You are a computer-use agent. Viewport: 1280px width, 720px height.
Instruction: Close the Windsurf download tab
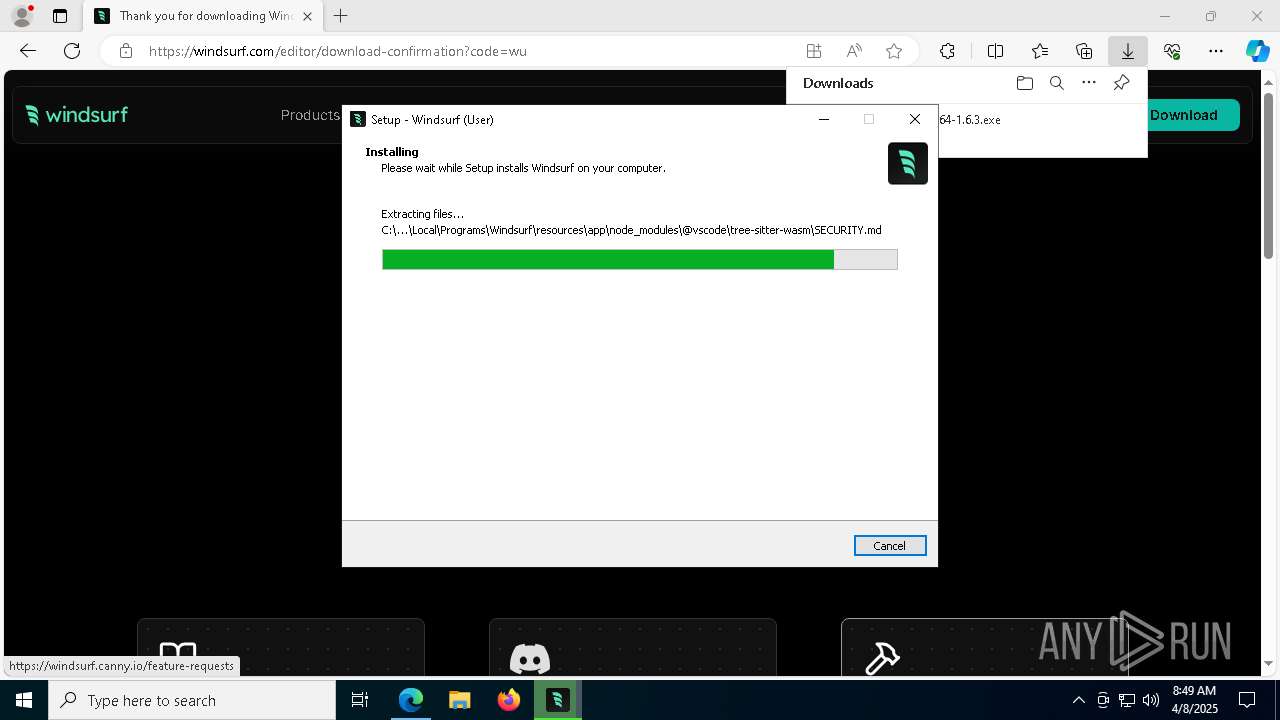point(307,16)
